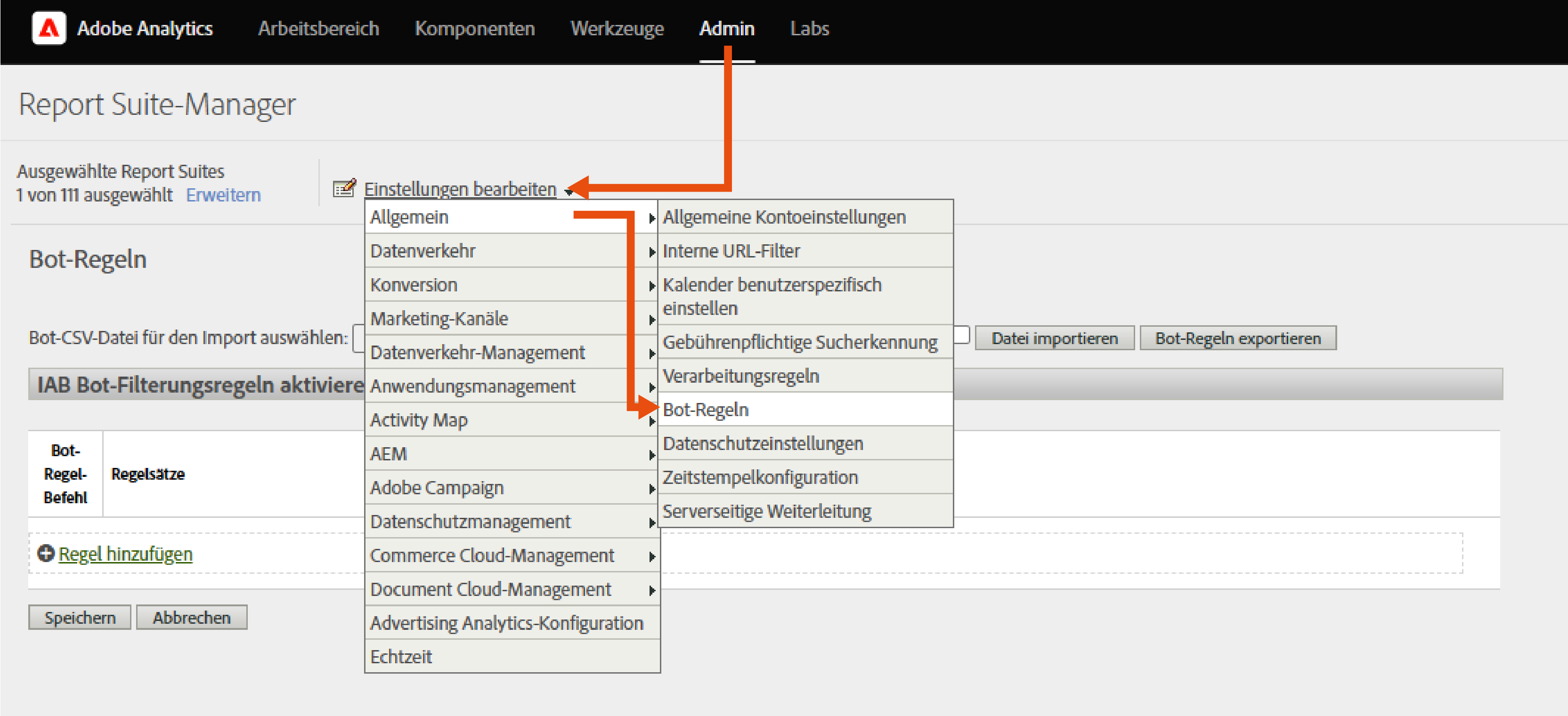Image resolution: width=1568 pixels, height=716 pixels.
Task: Open Commerce Cloud-Management menu entry
Action: click(512, 555)
